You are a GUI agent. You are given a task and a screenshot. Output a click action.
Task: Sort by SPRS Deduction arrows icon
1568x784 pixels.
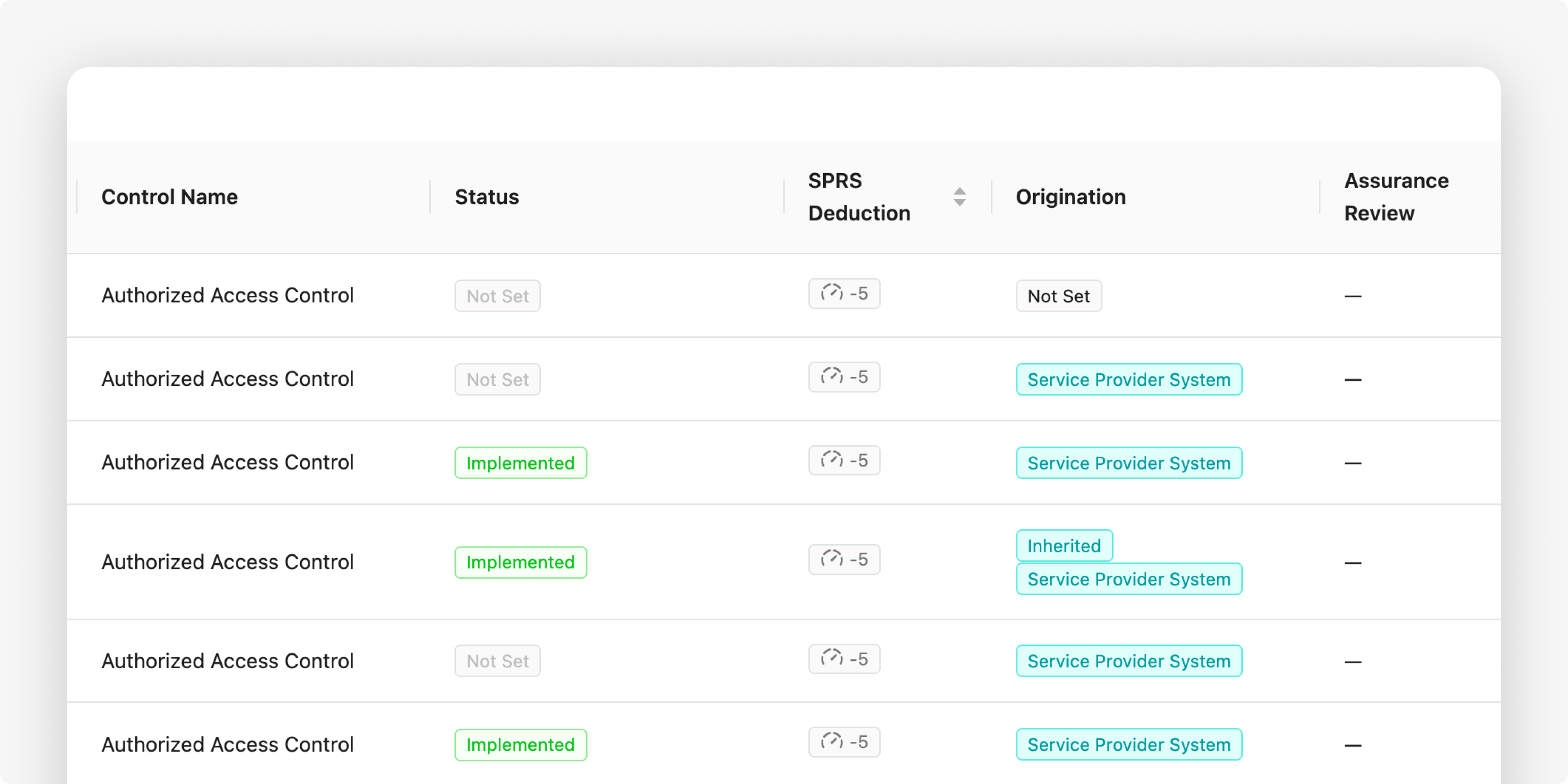click(959, 196)
